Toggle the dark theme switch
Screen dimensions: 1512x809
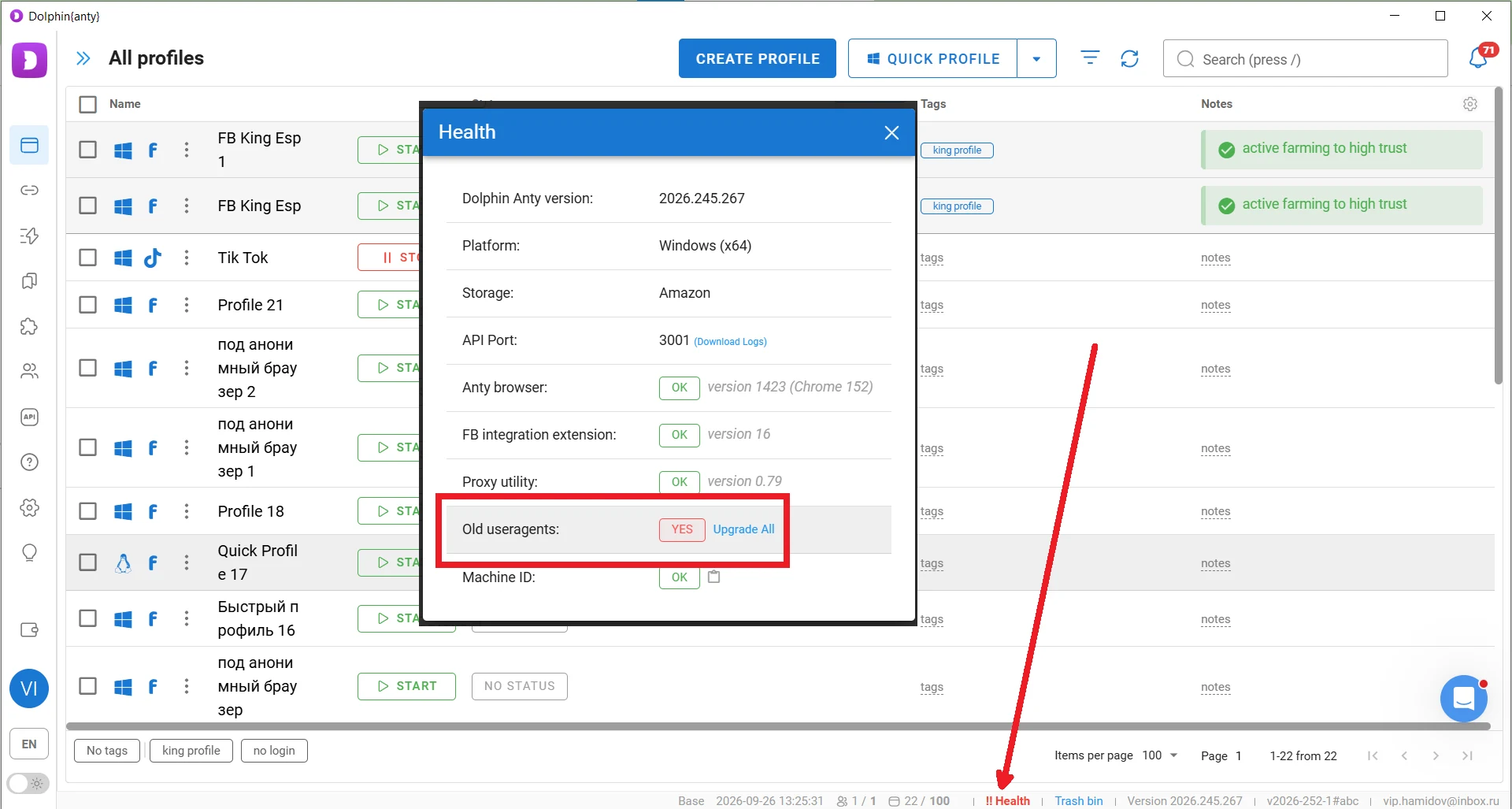pyautogui.click(x=28, y=783)
